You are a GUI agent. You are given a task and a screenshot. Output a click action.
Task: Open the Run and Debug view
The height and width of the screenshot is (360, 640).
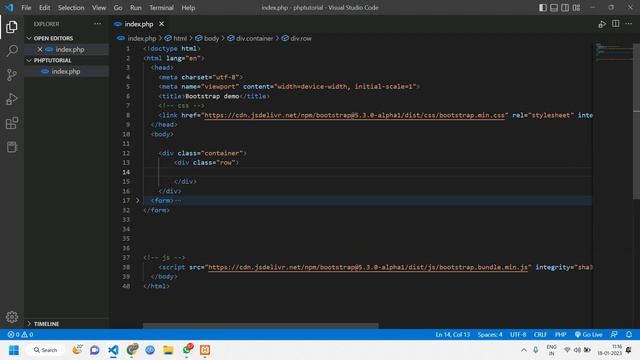tap(12, 99)
